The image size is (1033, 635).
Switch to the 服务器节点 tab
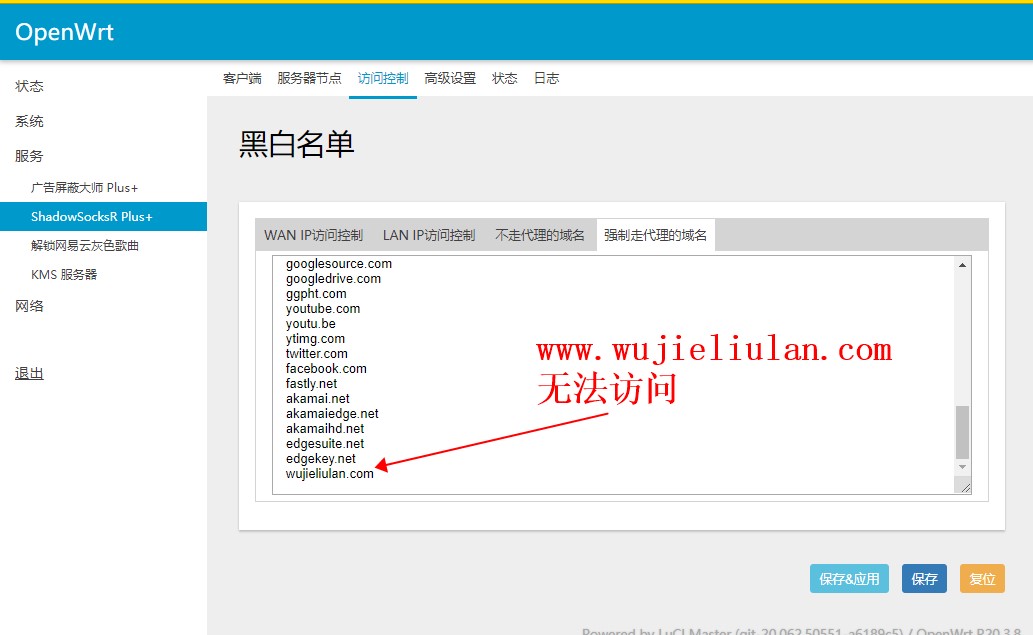pyautogui.click(x=308, y=76)
